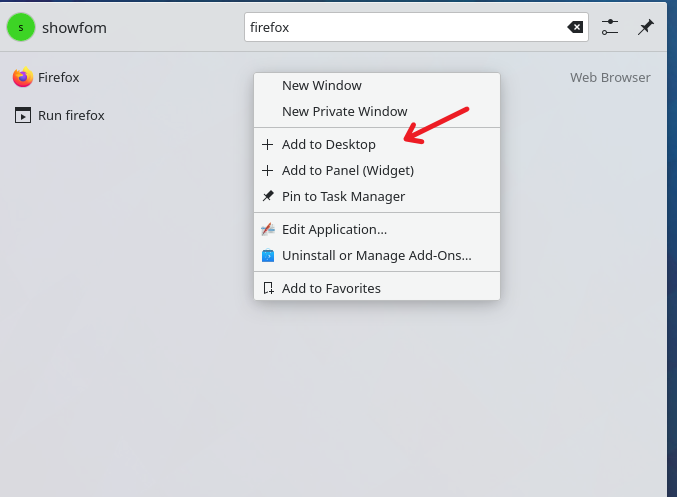The image size is (677, 497).
Task: Open the launcher configure sliders icon
Action: tap(610, 27)
